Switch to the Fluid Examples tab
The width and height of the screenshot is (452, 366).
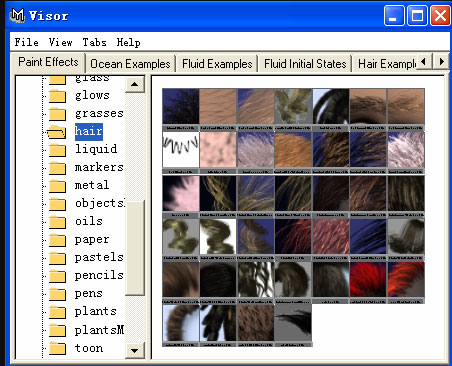click(217, 64)
